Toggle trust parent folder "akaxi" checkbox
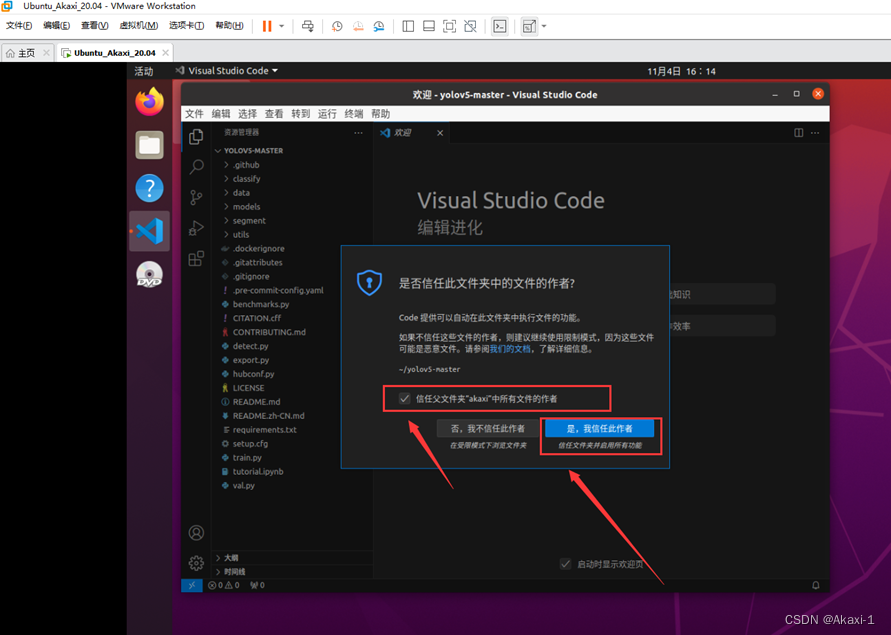 [404, 399]
